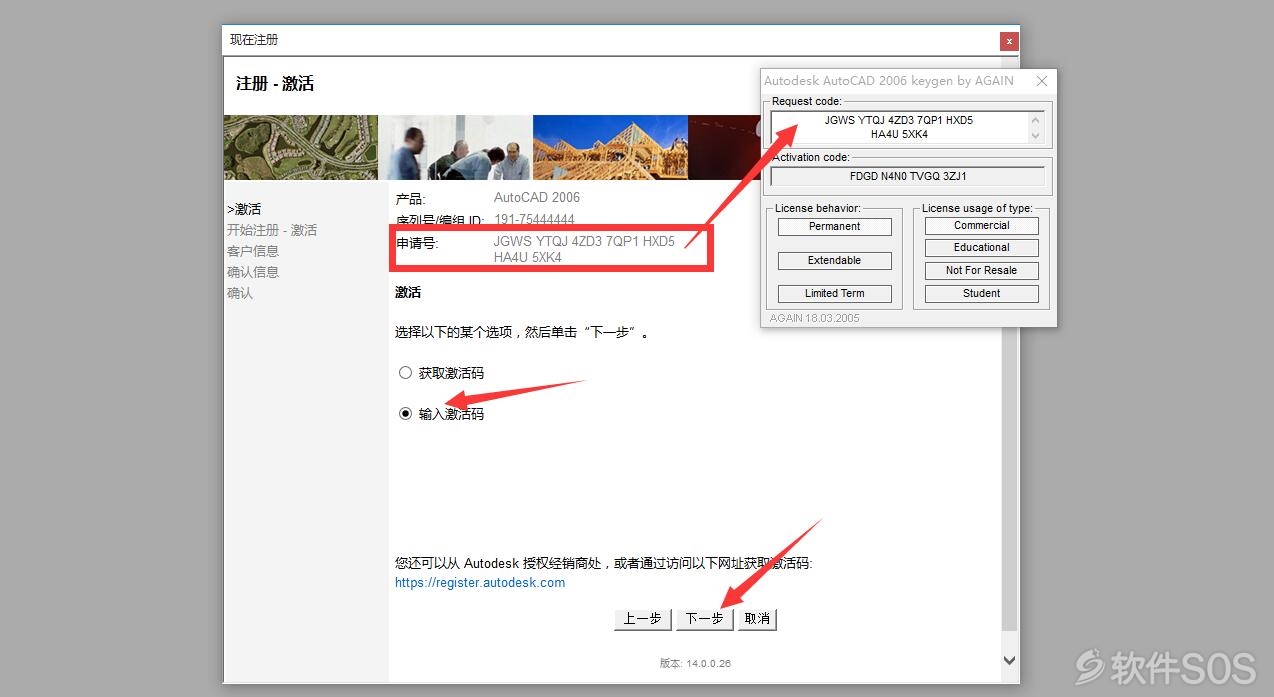Click the version text 14.0.0.26

click(707, 663)
